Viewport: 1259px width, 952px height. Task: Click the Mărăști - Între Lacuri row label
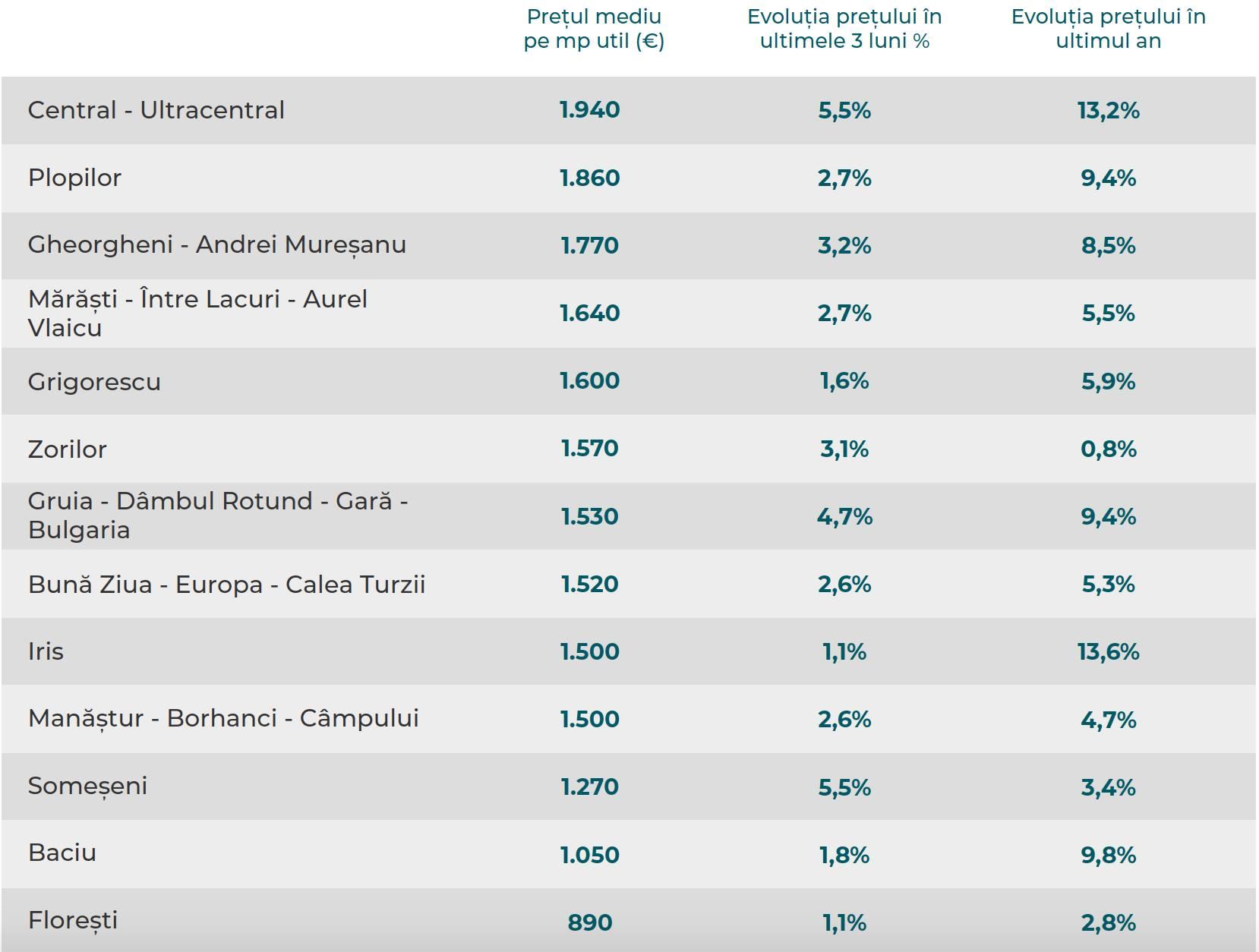197,313
